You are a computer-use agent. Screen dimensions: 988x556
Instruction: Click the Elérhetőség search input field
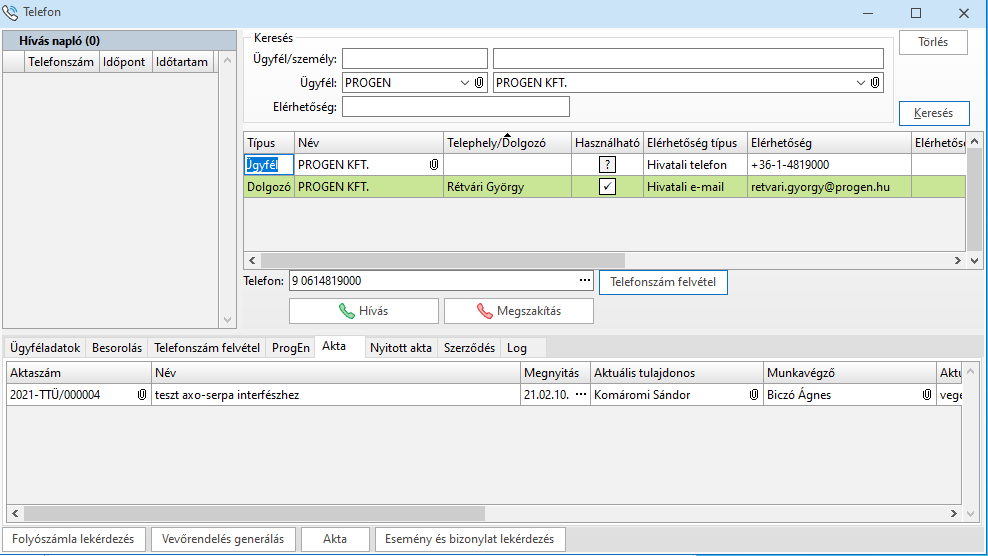pos(456,107)
